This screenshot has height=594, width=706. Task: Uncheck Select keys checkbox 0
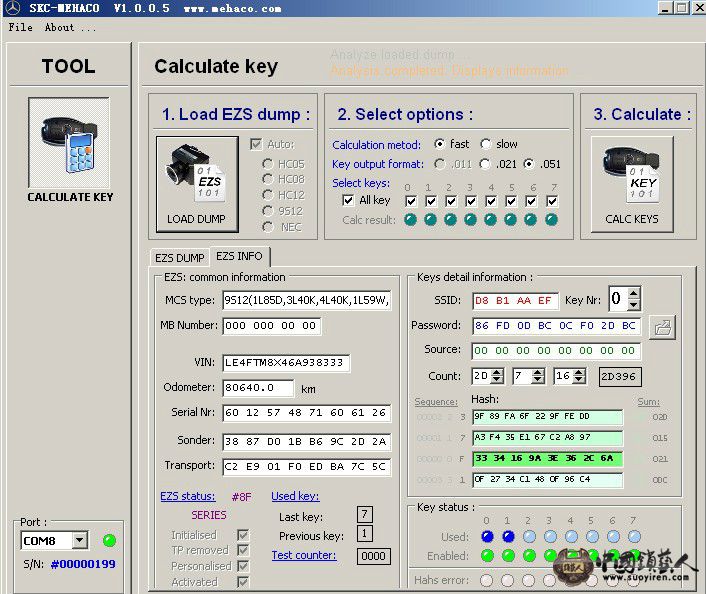411,201
